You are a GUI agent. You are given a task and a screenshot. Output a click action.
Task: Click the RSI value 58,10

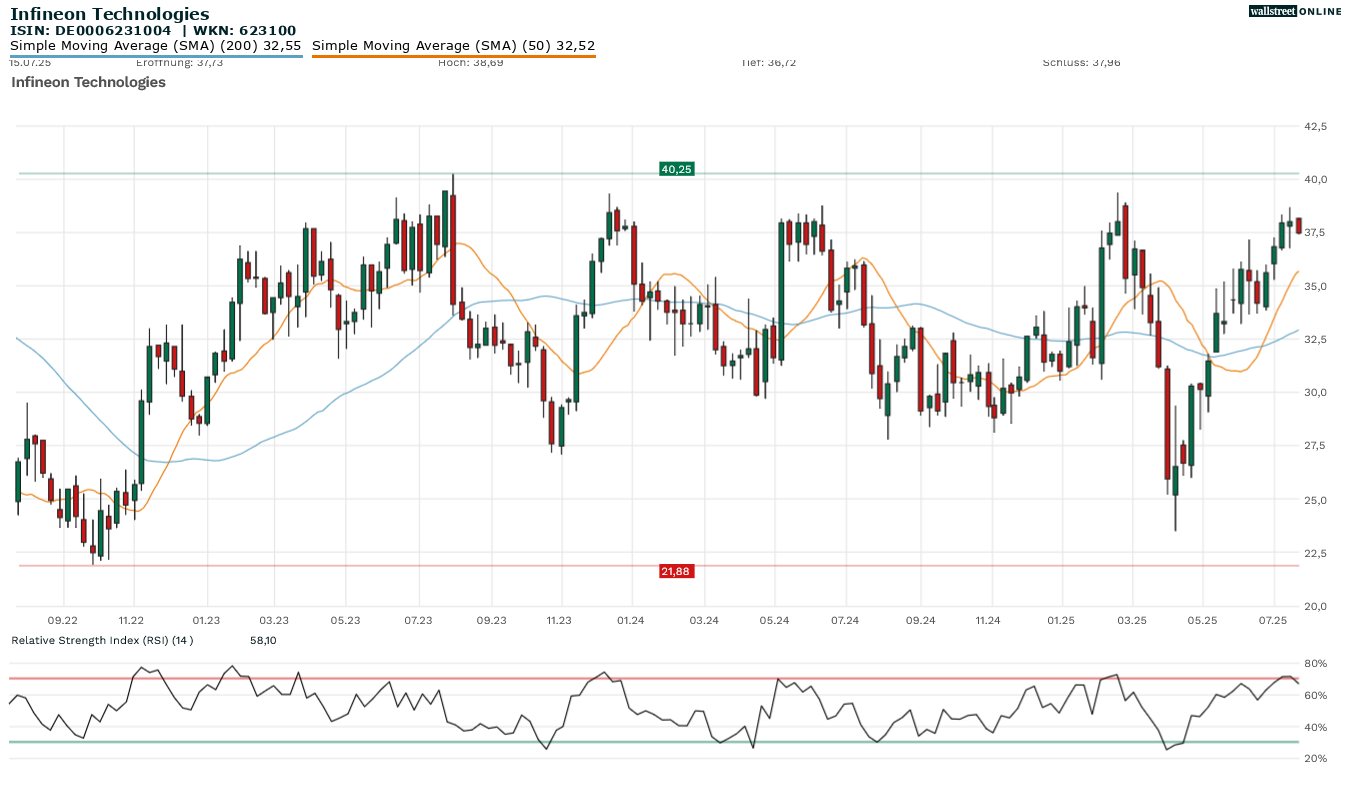click(263, 640)
